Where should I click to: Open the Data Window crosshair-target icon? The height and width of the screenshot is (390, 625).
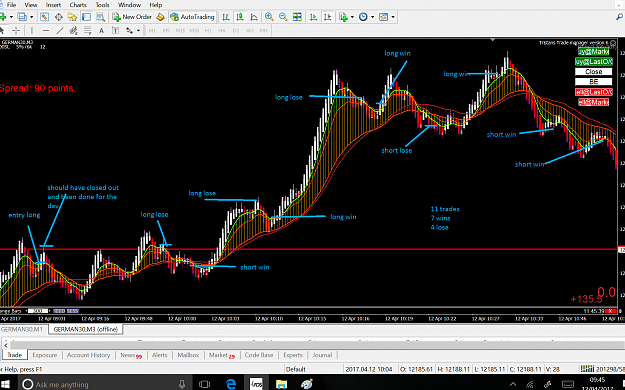coord(59,17)
